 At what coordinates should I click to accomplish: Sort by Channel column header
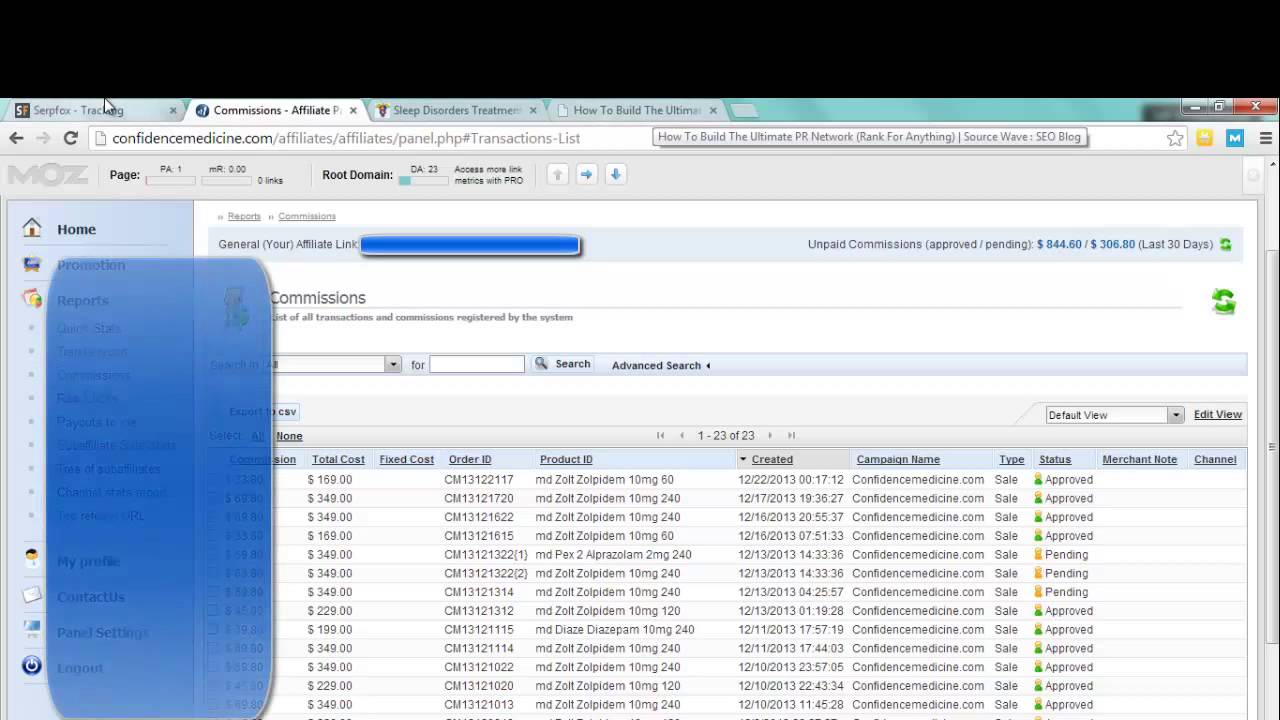[1215, 459]
